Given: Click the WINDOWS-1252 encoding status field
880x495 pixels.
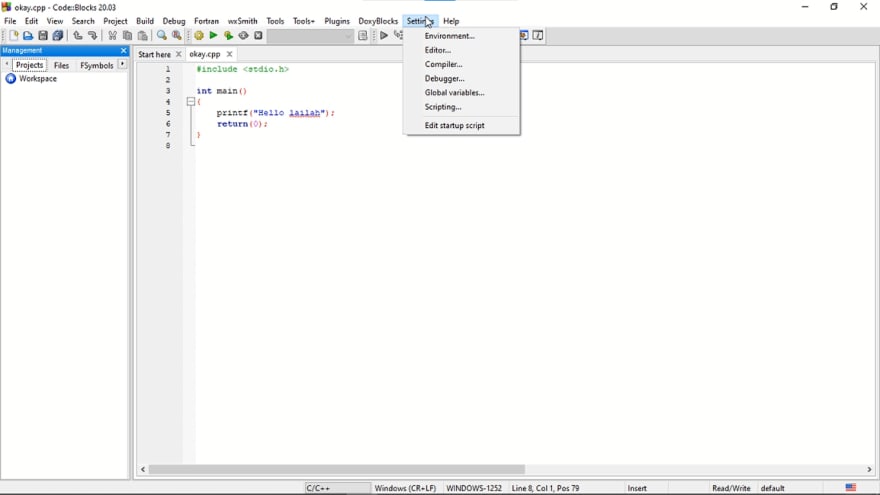Looking at the screenshot, I should click(x=474, y=488).
